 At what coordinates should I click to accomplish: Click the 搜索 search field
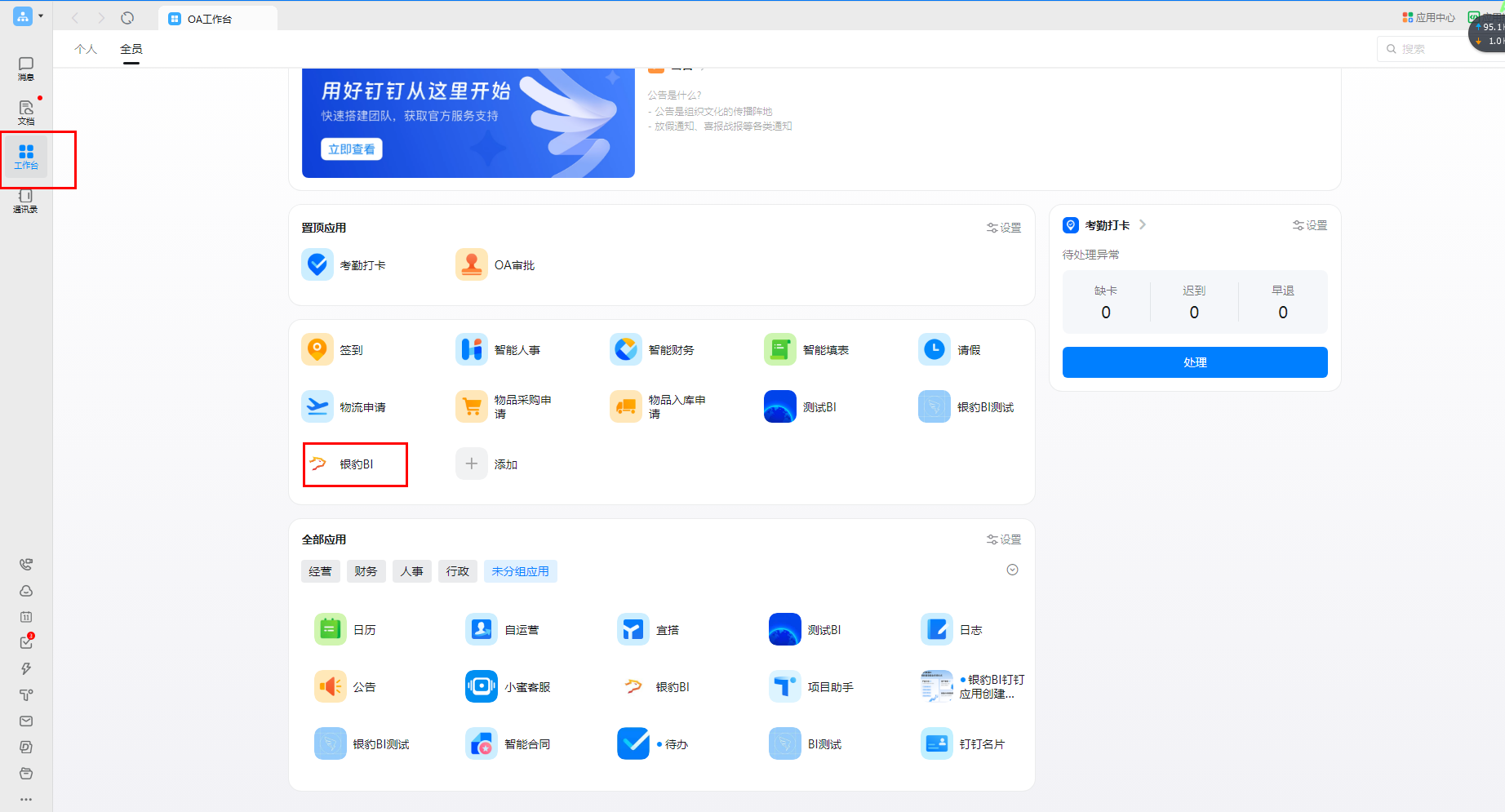tap(1424, 49)
